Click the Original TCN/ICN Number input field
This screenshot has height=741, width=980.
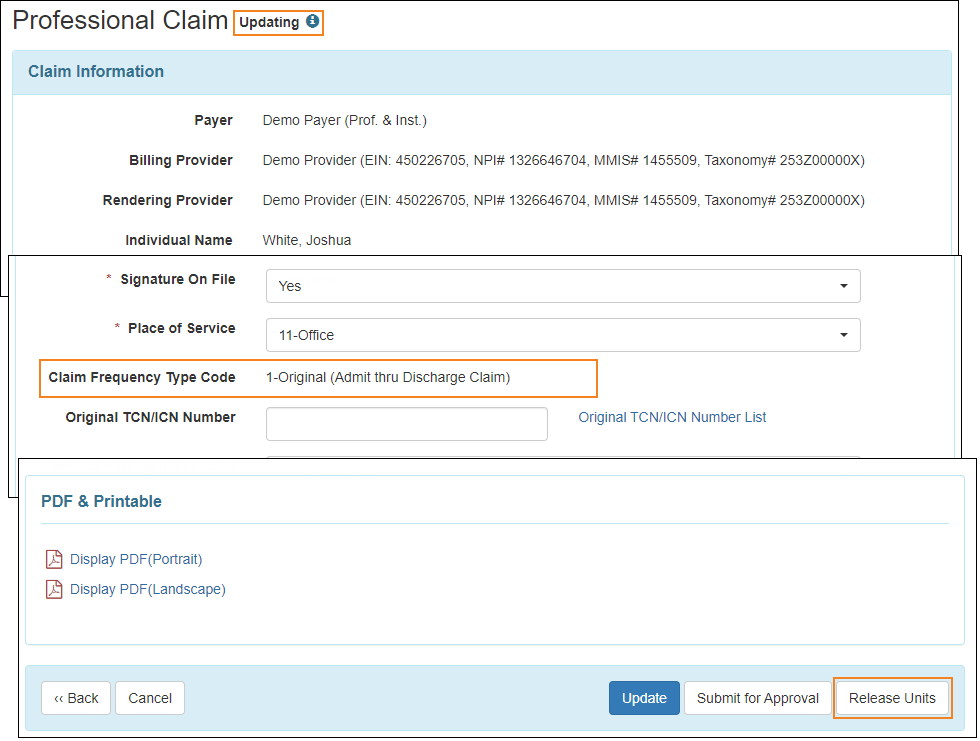point(406,423)
